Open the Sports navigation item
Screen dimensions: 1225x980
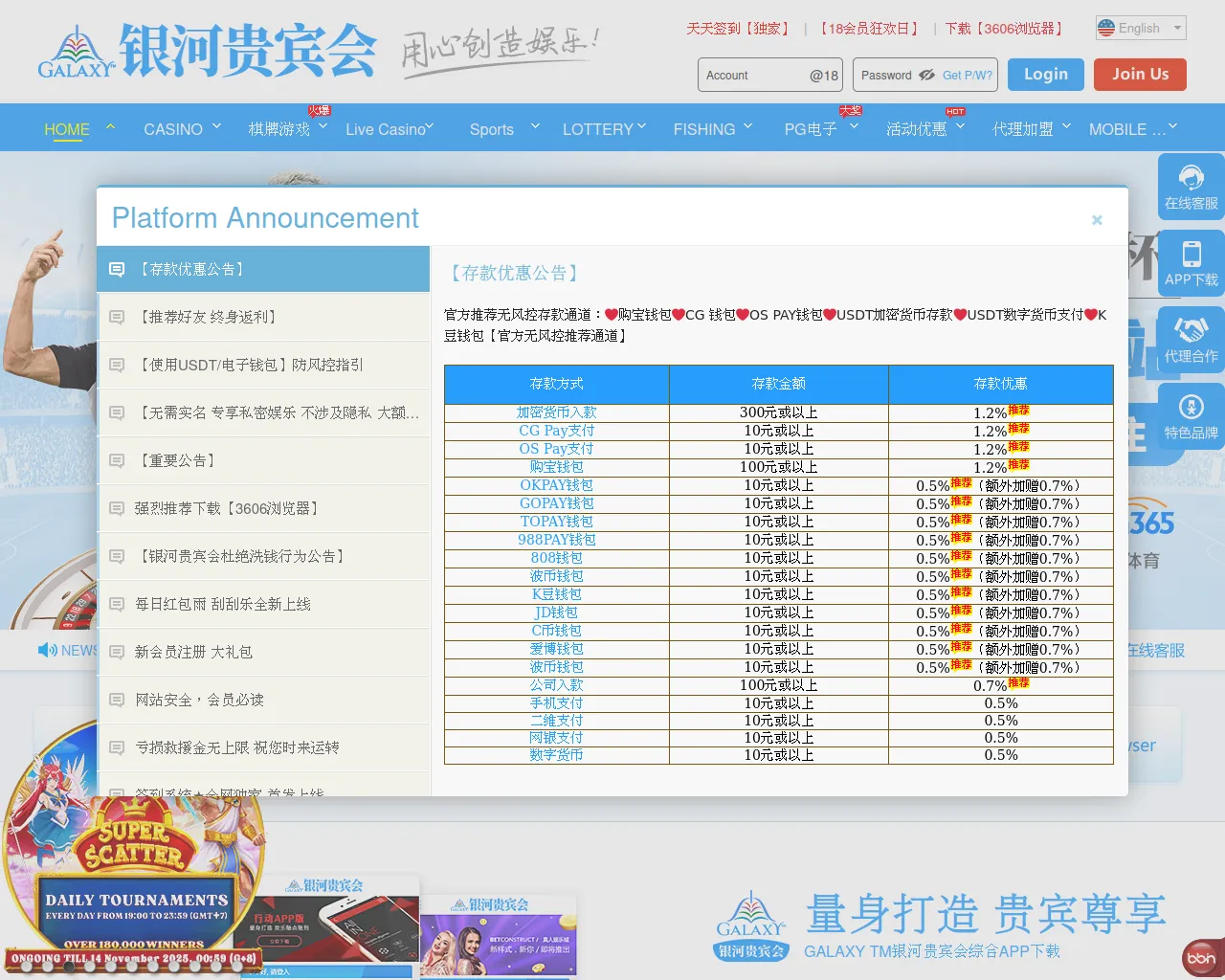pos(492,129)
